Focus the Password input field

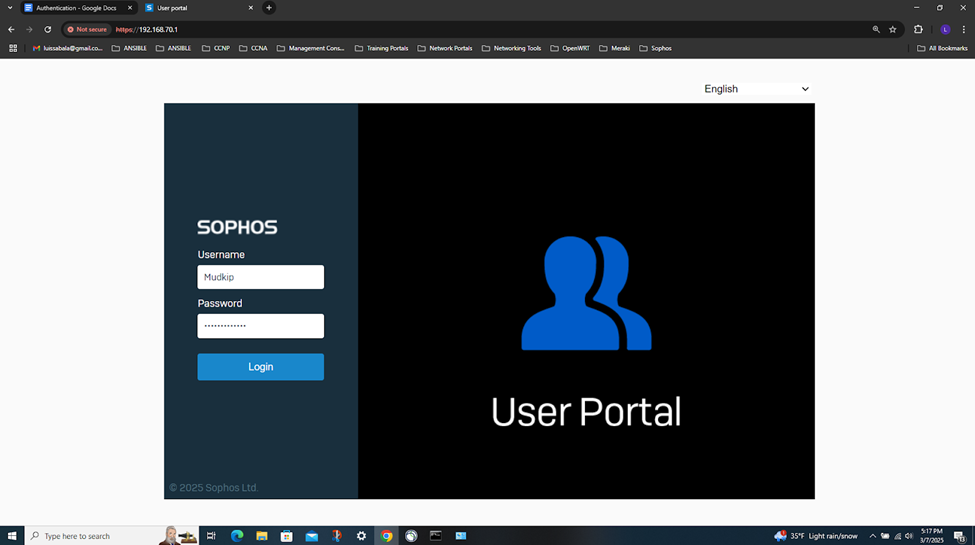point(261,326)
